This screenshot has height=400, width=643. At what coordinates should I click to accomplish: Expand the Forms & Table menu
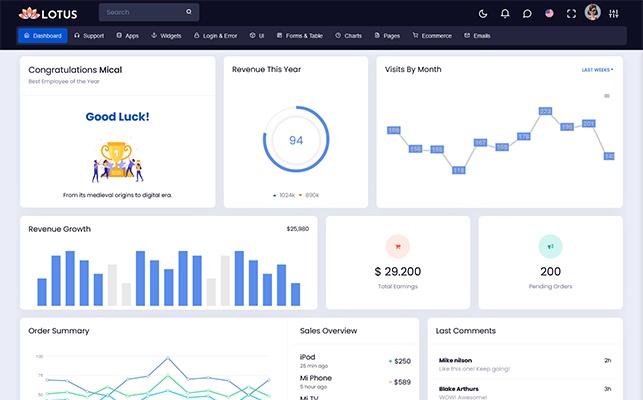pyautogui.click(x=300, y=36)
